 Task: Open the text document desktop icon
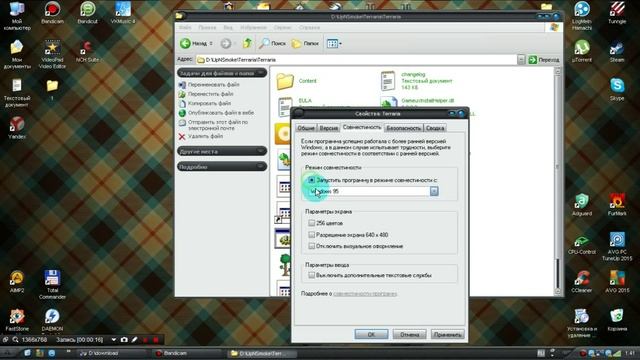tap(17, 93)
